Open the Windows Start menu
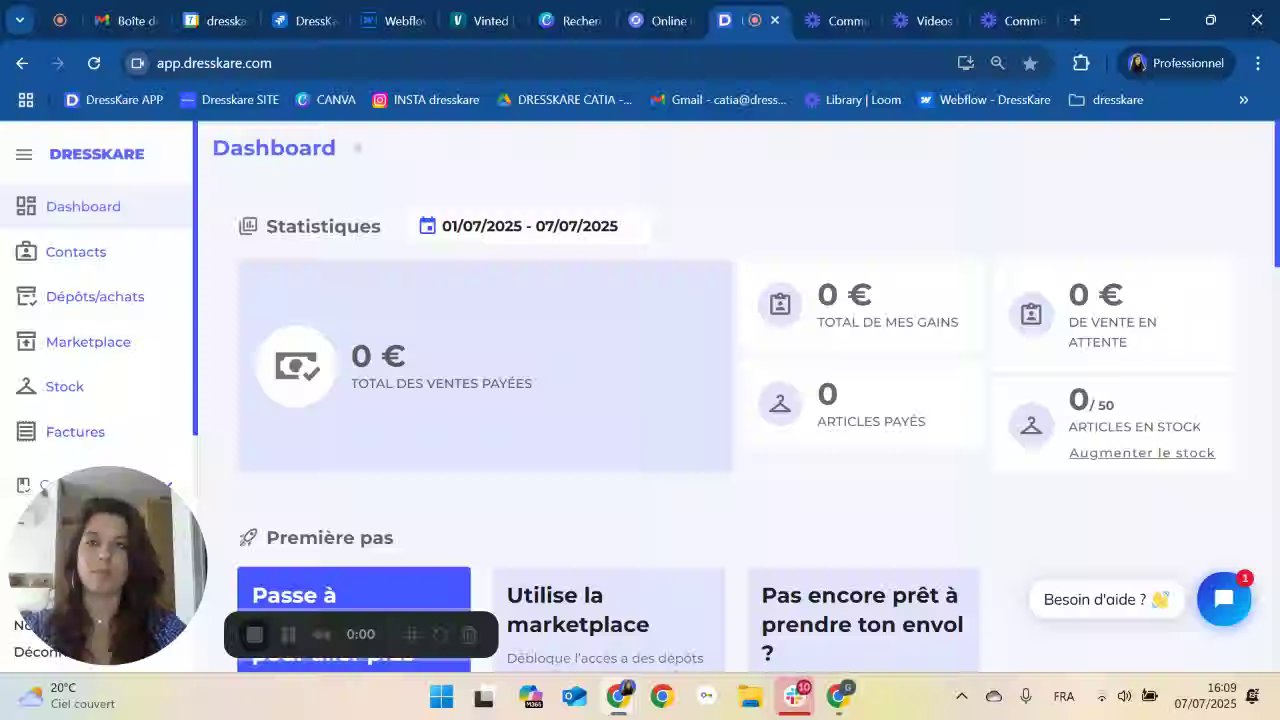Screen dimensions: 1280x720 point(441,696)
